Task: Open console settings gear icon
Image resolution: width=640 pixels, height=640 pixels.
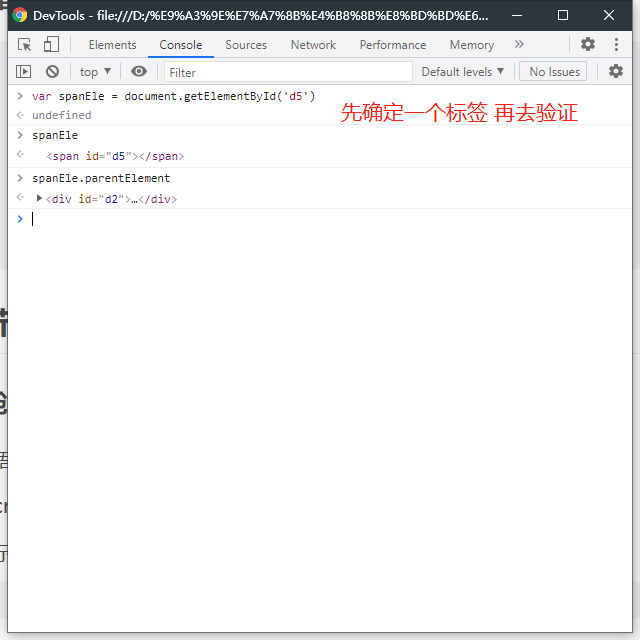Action: 616,71
